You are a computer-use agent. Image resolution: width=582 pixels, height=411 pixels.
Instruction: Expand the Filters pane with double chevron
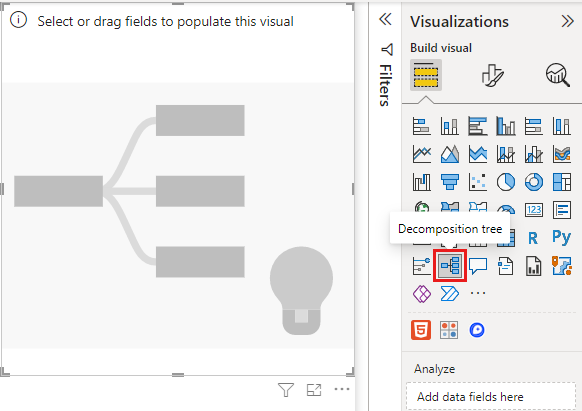coord(386,19)
